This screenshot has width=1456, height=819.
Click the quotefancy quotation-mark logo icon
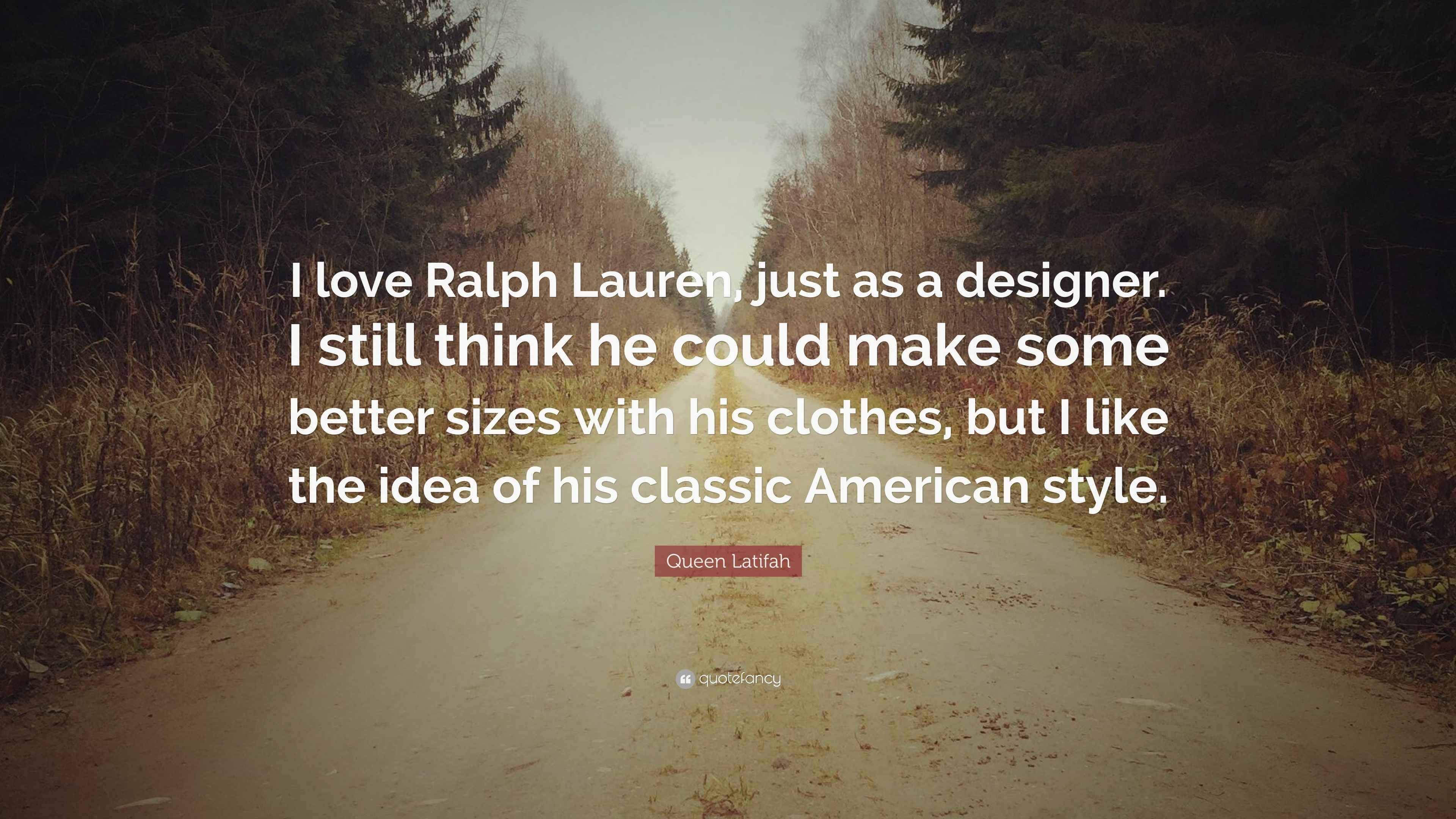pos(684,679)
